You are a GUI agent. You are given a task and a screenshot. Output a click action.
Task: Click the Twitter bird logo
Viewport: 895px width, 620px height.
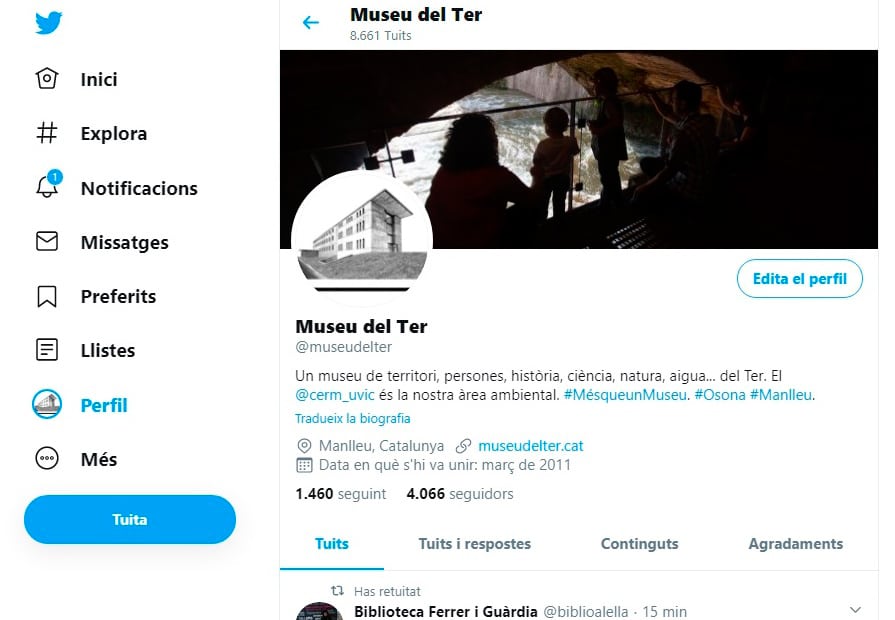pyautogui.click(x=49, y=23)
